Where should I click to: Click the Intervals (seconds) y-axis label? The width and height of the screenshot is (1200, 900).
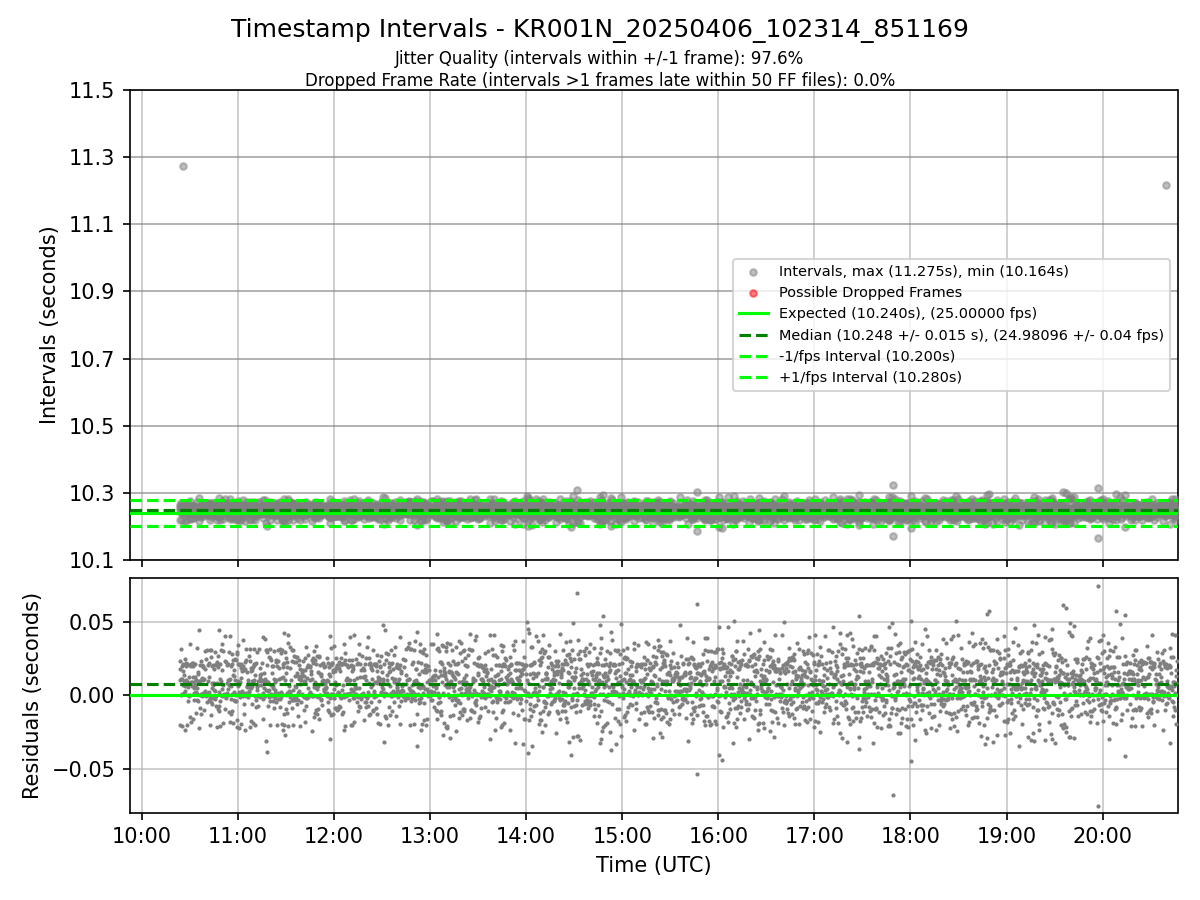[49, 325]
